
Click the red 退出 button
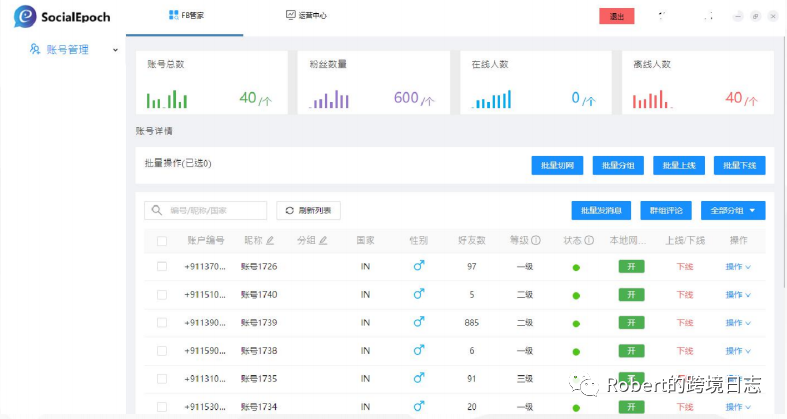click(x=616, y=16)
